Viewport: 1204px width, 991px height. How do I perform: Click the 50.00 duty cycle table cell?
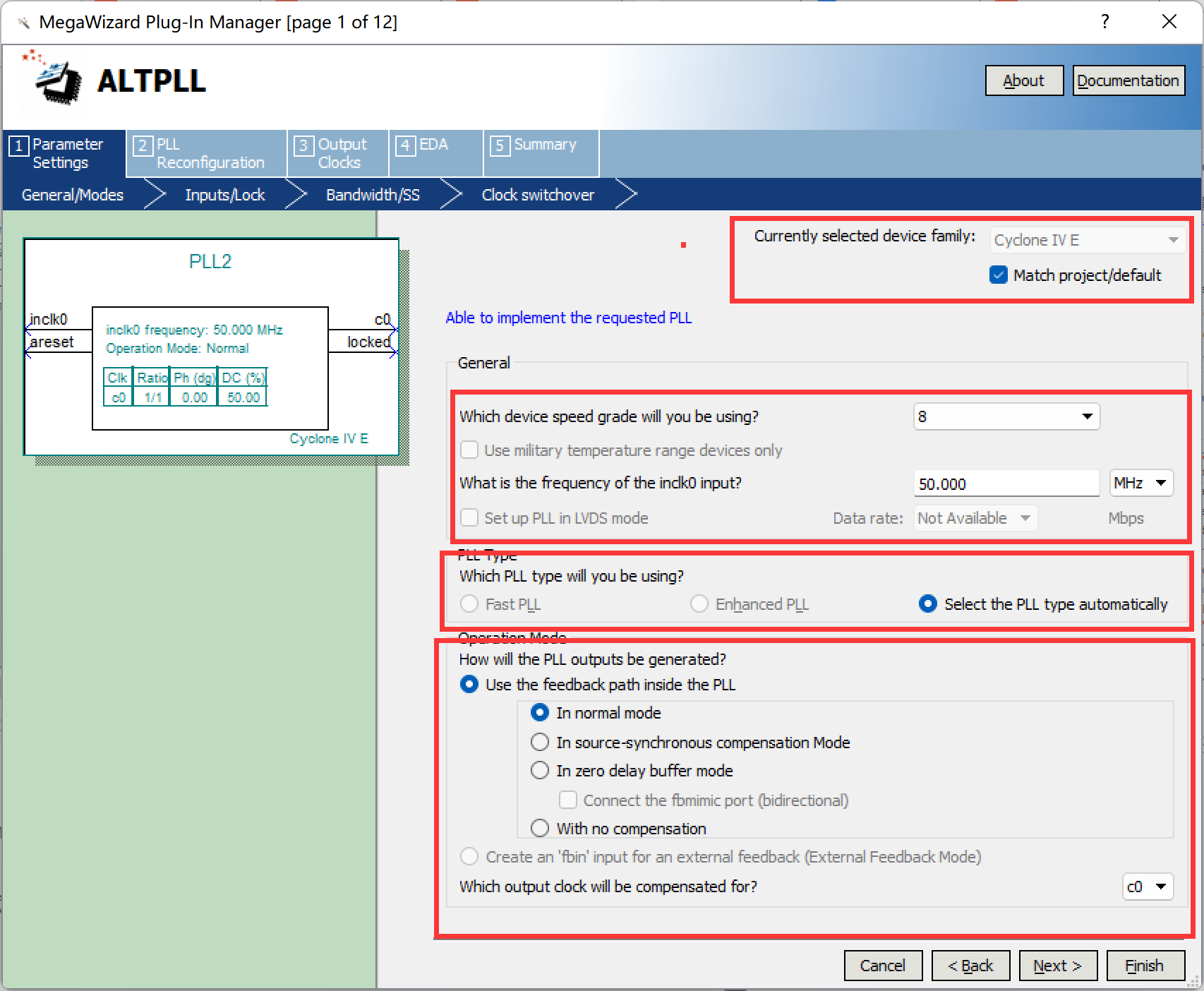(243, 397)
